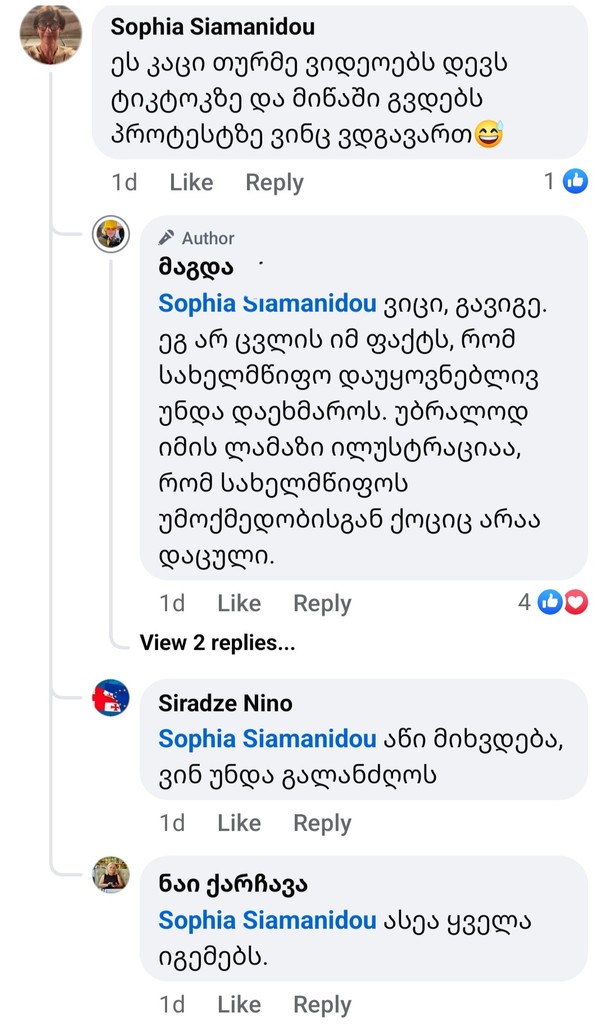Click Sophia Siamanidou mention in author's reply
Viewport: 607px width, 1024px height.
266,303
